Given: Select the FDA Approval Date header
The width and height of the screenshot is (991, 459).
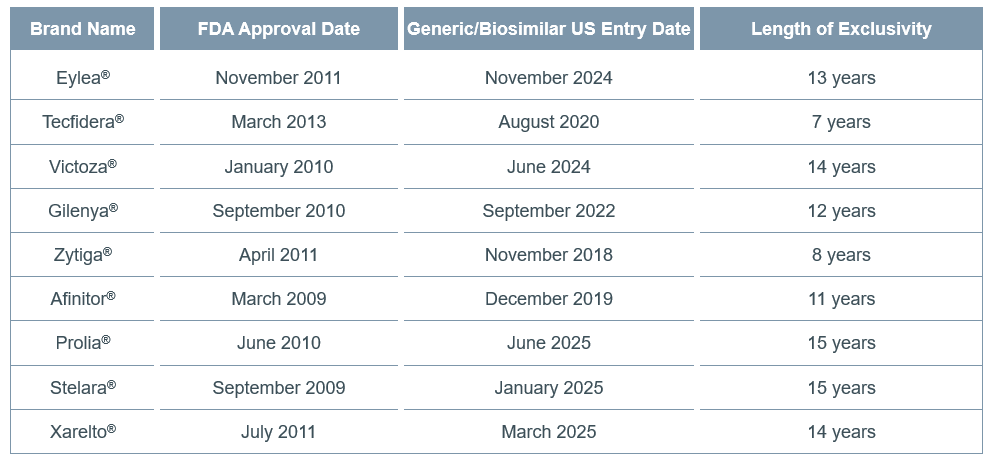Looking at the screenshot, I should click(279, 28).
